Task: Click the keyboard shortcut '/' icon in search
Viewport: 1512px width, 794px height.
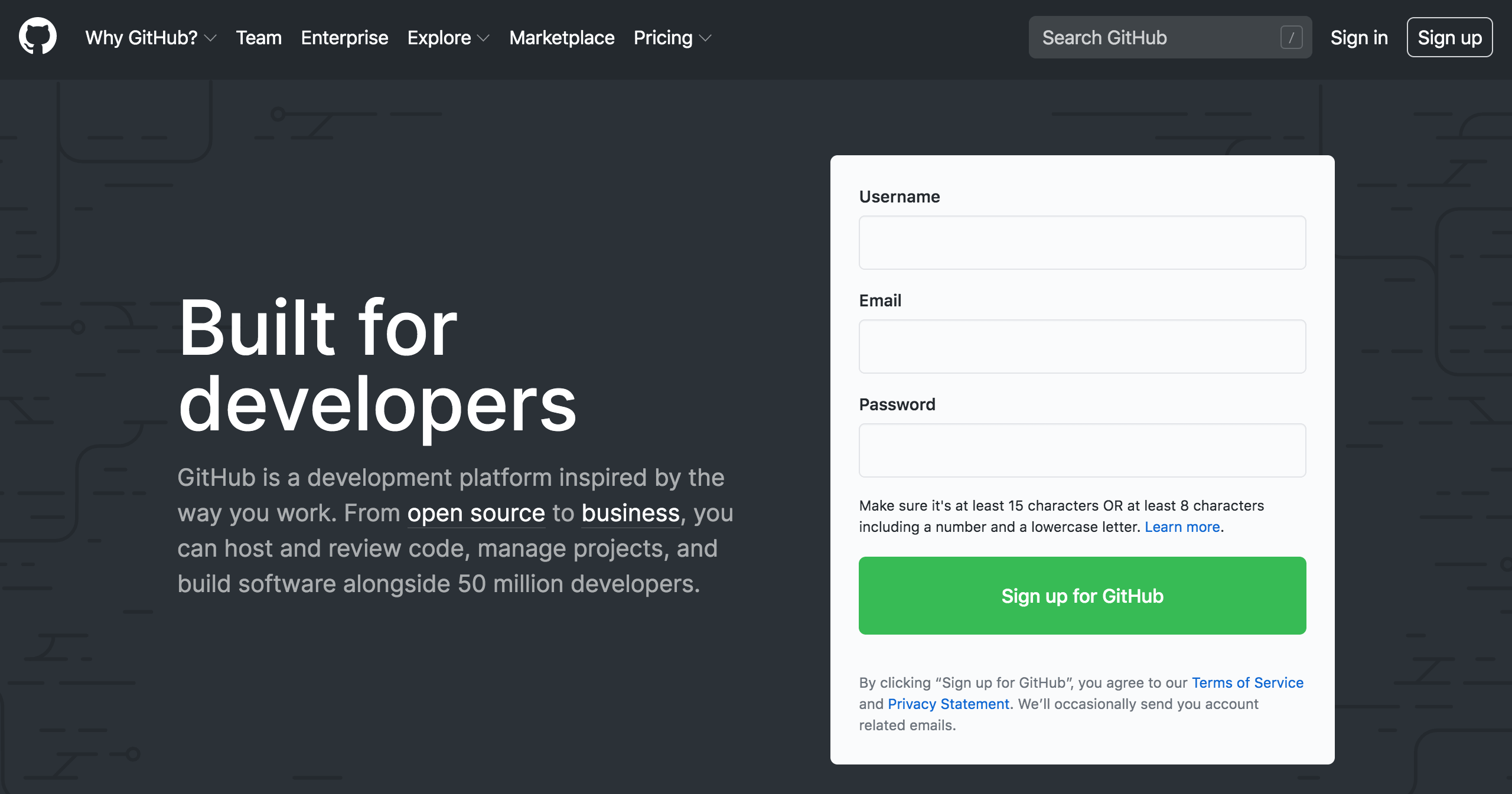Action: [1292, 38]
